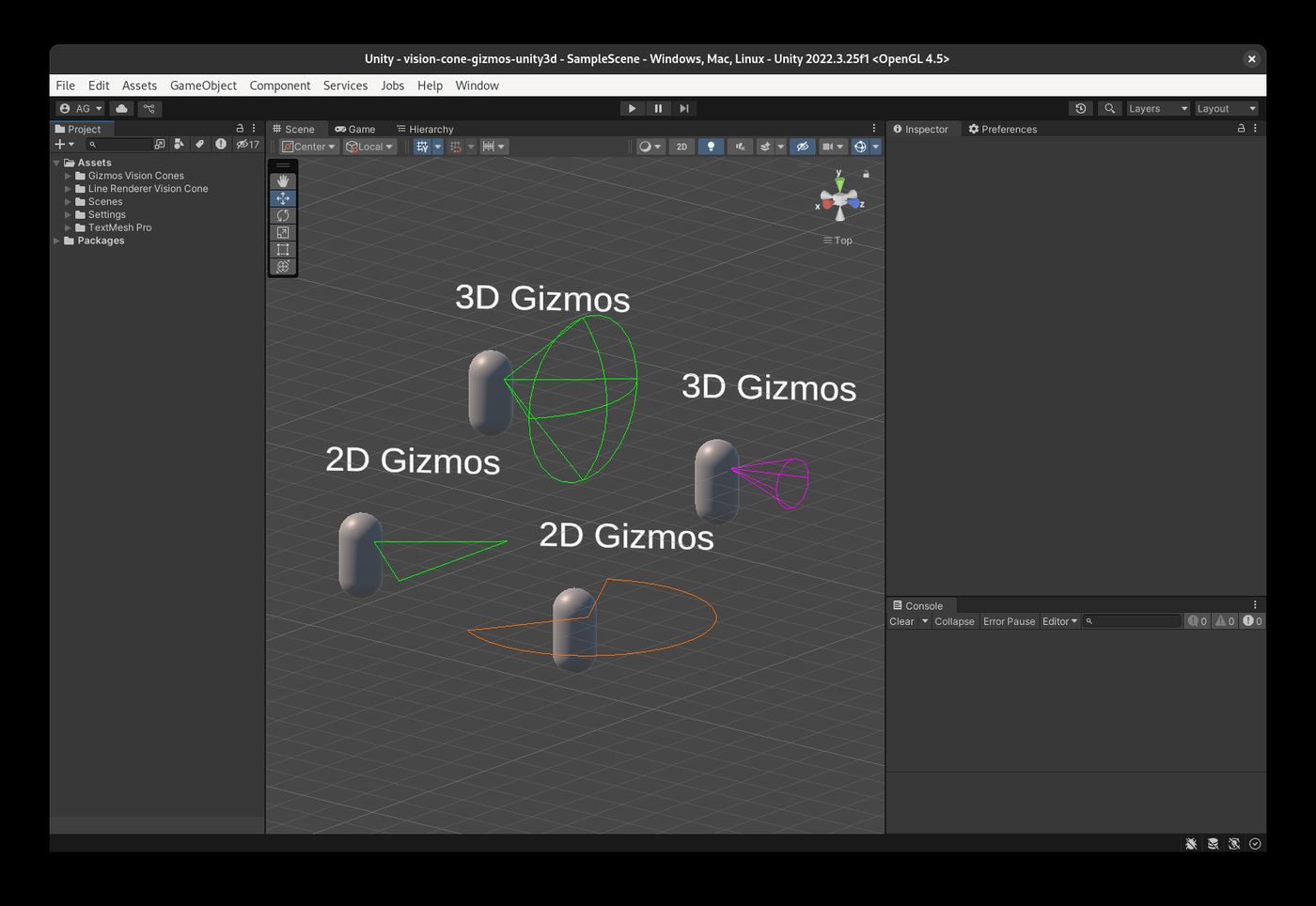Toggle gizmos display in Scene view
The height and width of the screenshot is (906, 1316).
859,147
